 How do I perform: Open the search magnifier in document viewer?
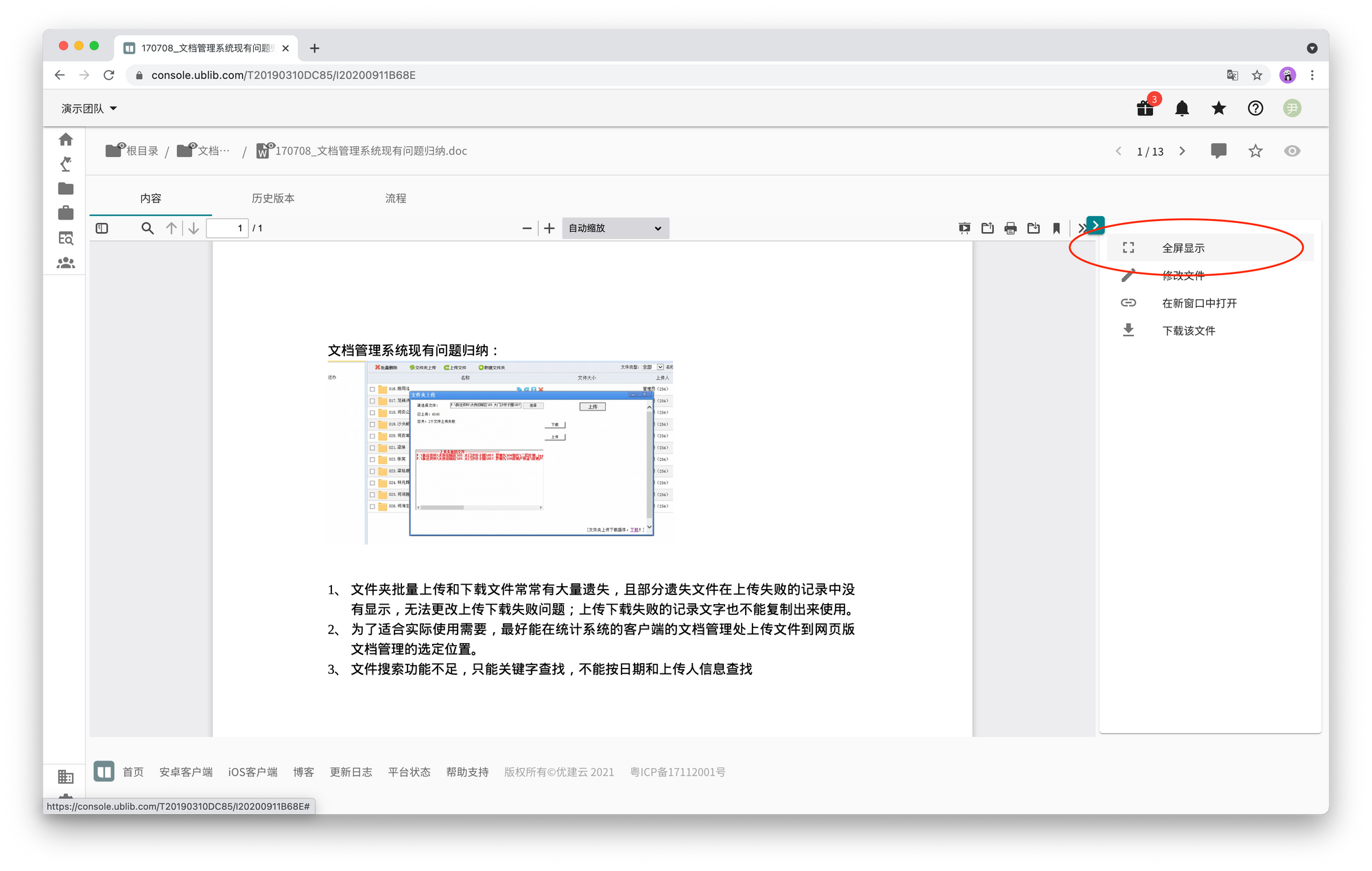click(x=147, y=228)
